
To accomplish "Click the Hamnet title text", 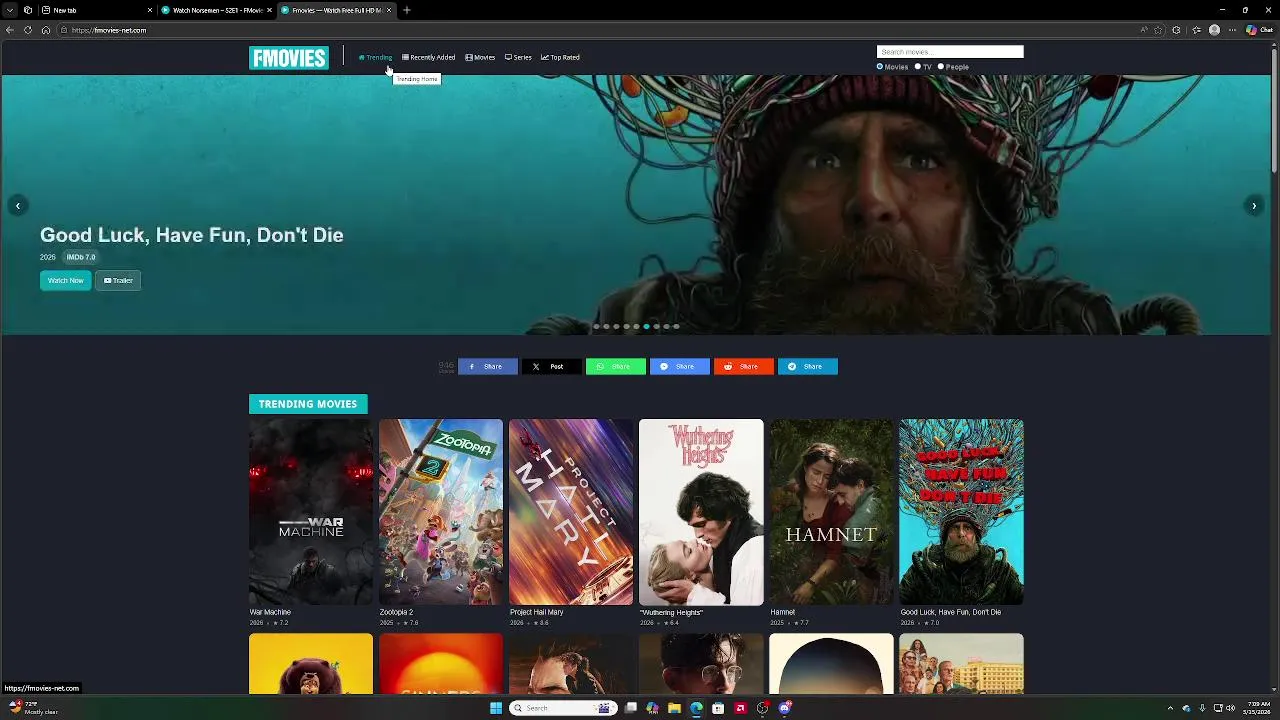I will 783,612.
